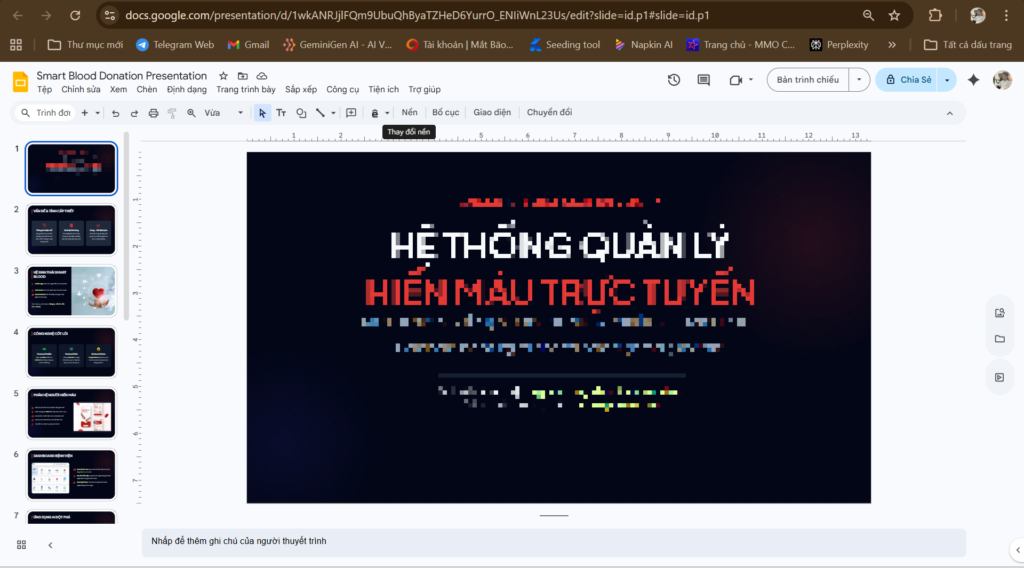Open the "Chèn" menu
This screenshot has width=1024, height=568.
147,90
